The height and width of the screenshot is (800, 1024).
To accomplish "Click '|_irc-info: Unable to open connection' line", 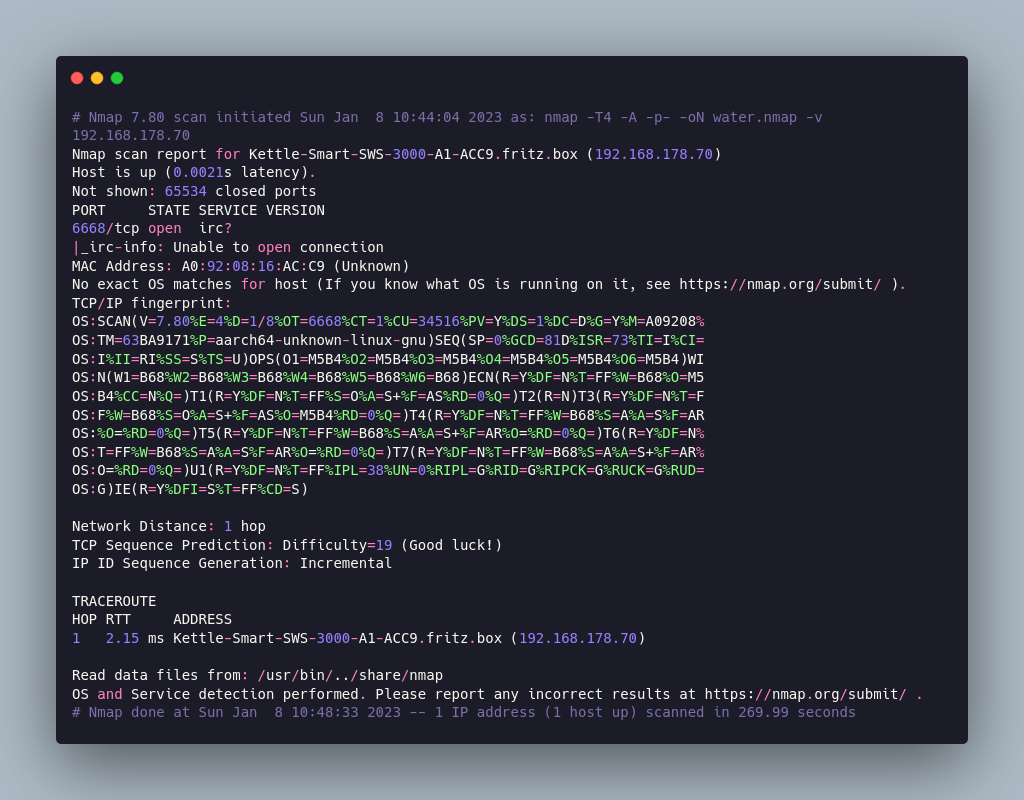I will [x=228, y=248].
